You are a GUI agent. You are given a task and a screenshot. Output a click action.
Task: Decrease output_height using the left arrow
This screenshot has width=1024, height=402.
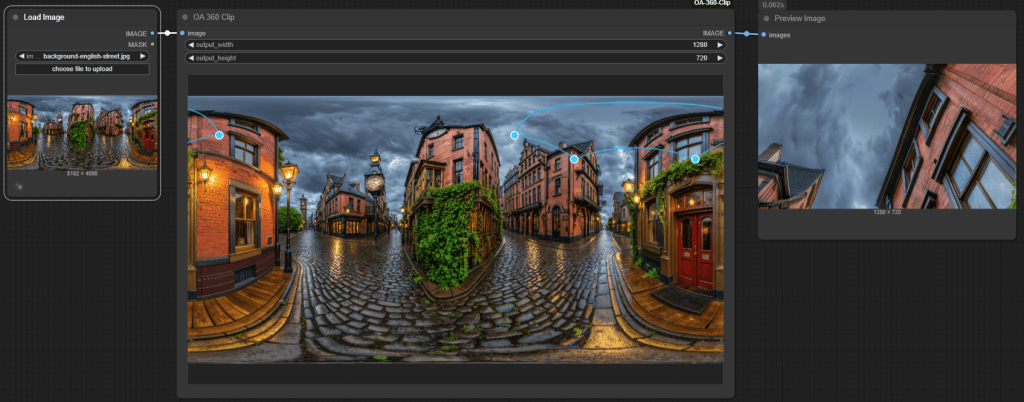tap(192, 58)
